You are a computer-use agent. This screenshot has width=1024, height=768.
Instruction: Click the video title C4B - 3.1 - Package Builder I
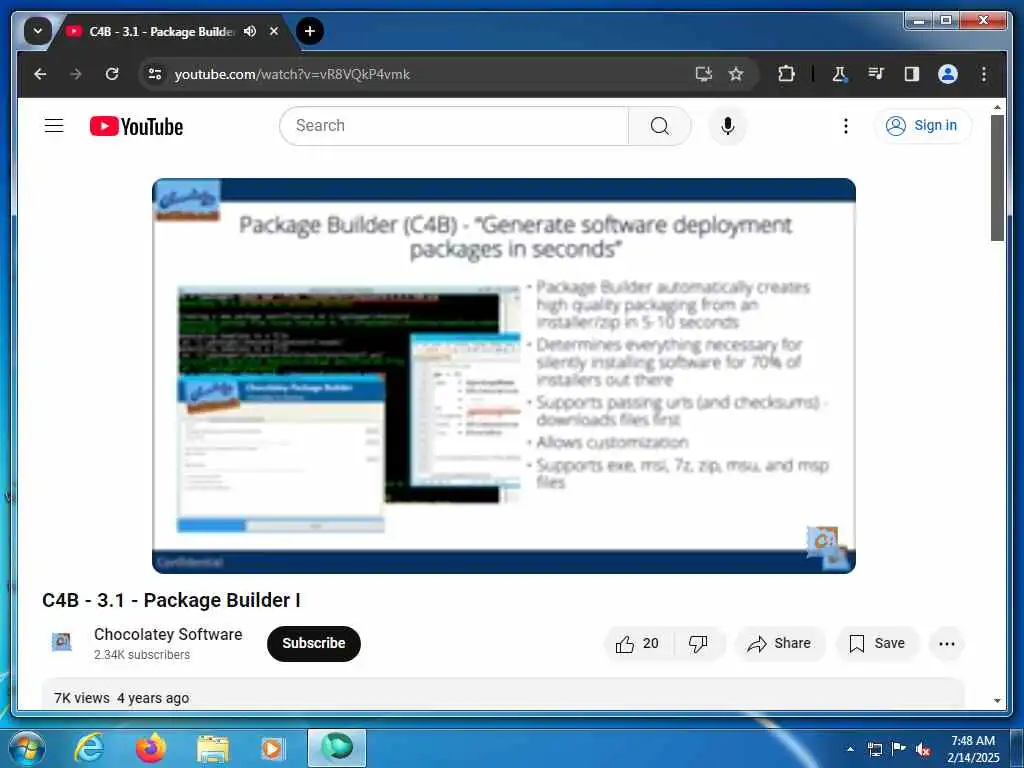click(x=171, y=600)
